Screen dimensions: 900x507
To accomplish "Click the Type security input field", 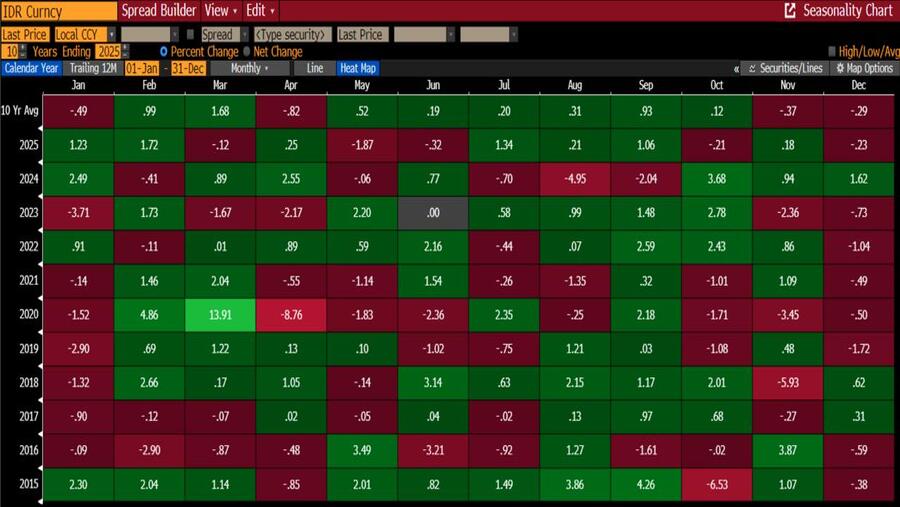I will click(x=293, y=35).
